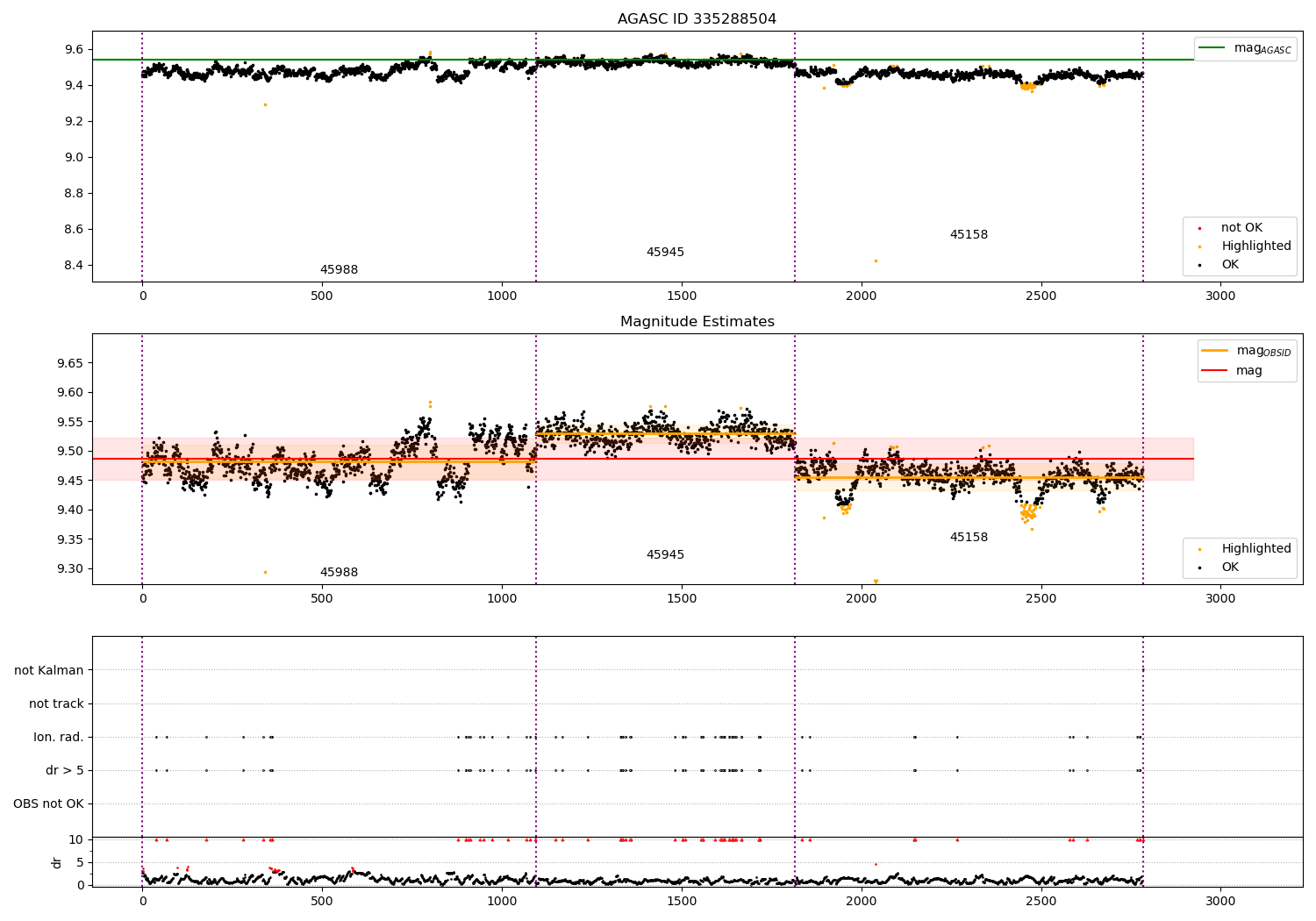Screen dimensions: 1316x921
Task: Click the 1500 x-tick under the bottom plot
Action: tap(682, 902)
